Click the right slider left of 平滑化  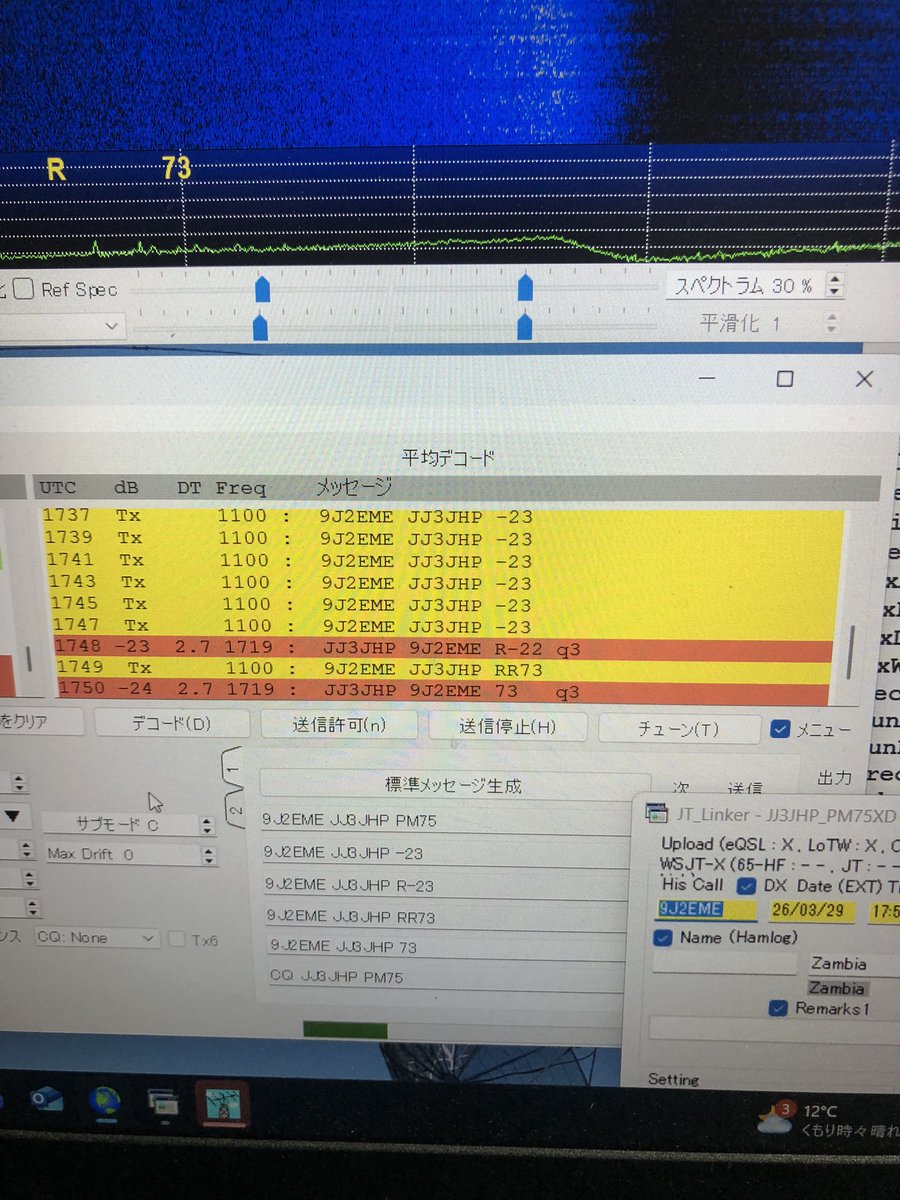coord(524,326)
